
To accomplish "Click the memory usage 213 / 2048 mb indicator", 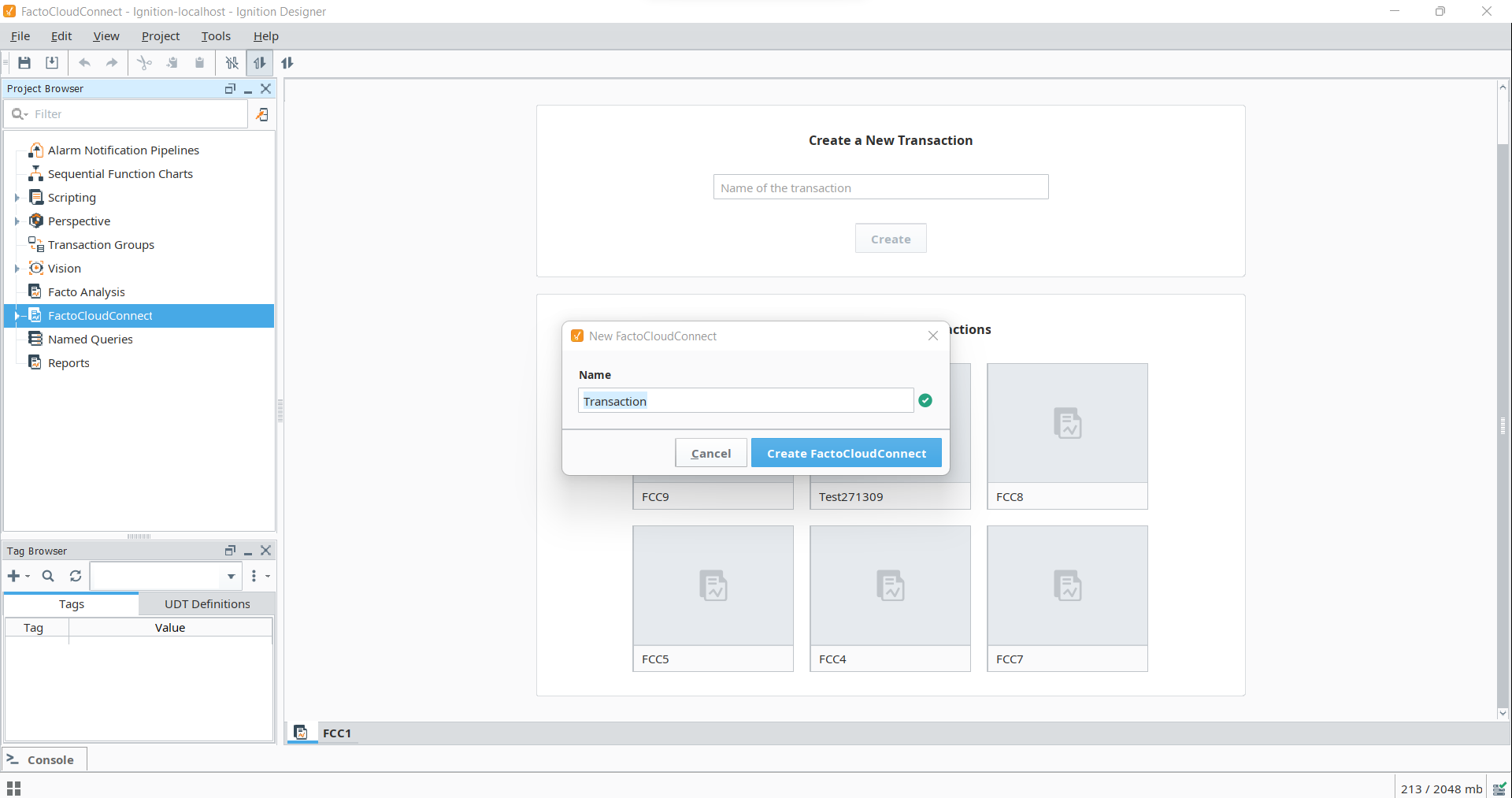I will coord(1441,789).
